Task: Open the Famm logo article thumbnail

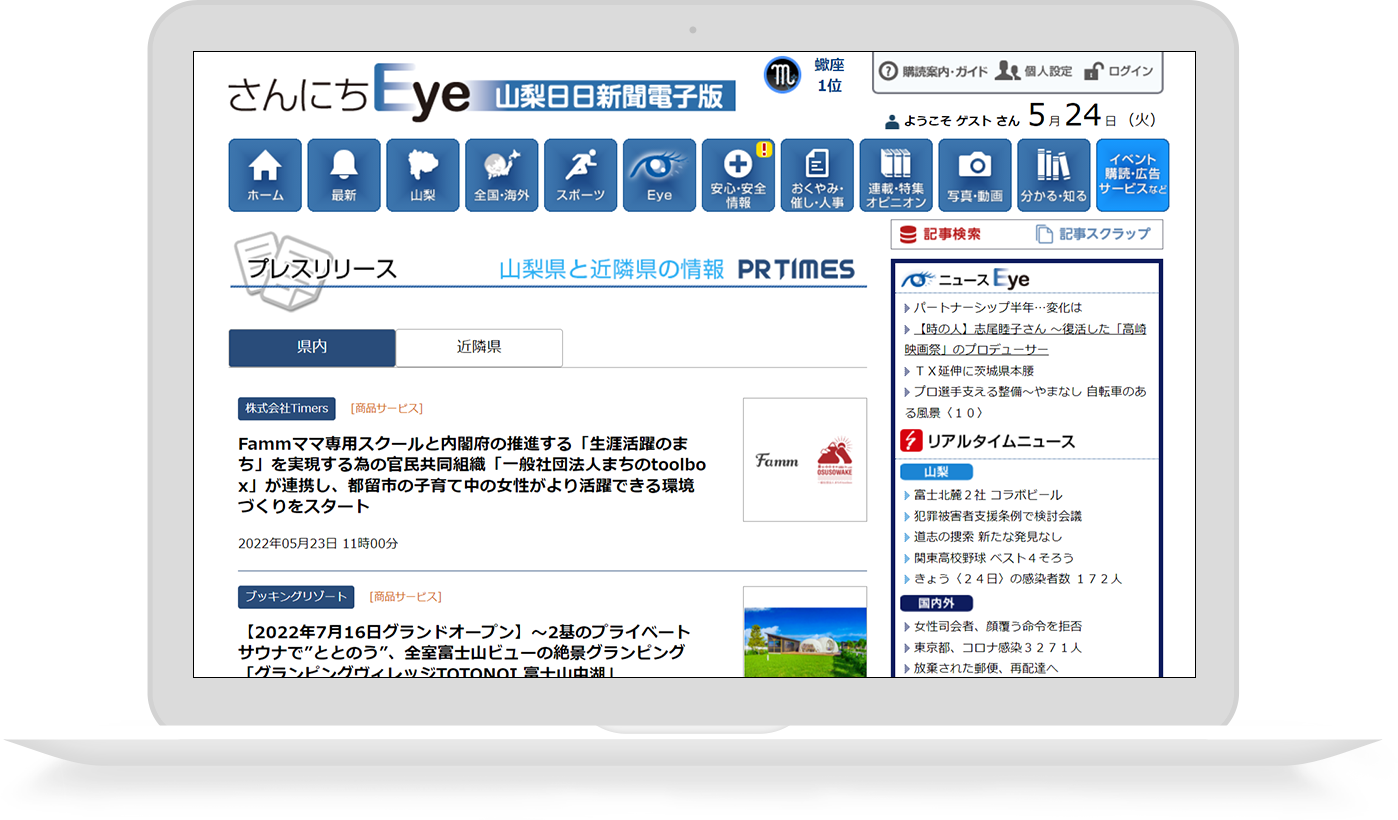Action: [805, 460]
